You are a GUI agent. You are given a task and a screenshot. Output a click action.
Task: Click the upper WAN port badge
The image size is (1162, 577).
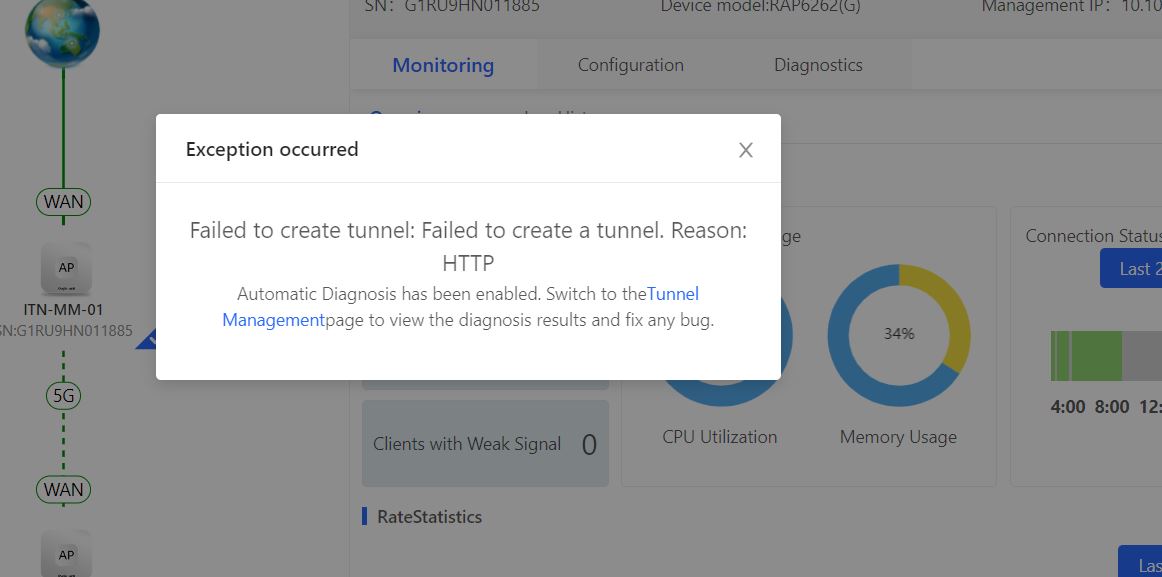64,201
